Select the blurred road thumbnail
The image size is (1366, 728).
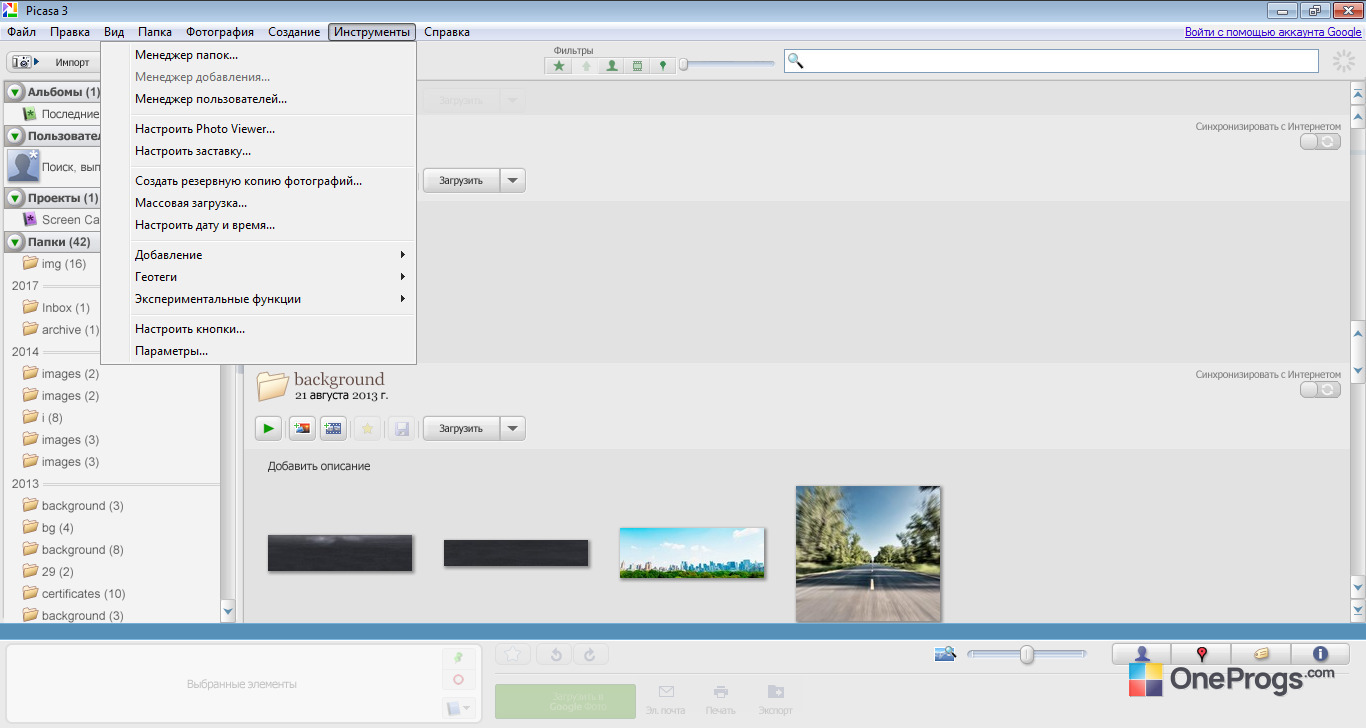[868, 554]
